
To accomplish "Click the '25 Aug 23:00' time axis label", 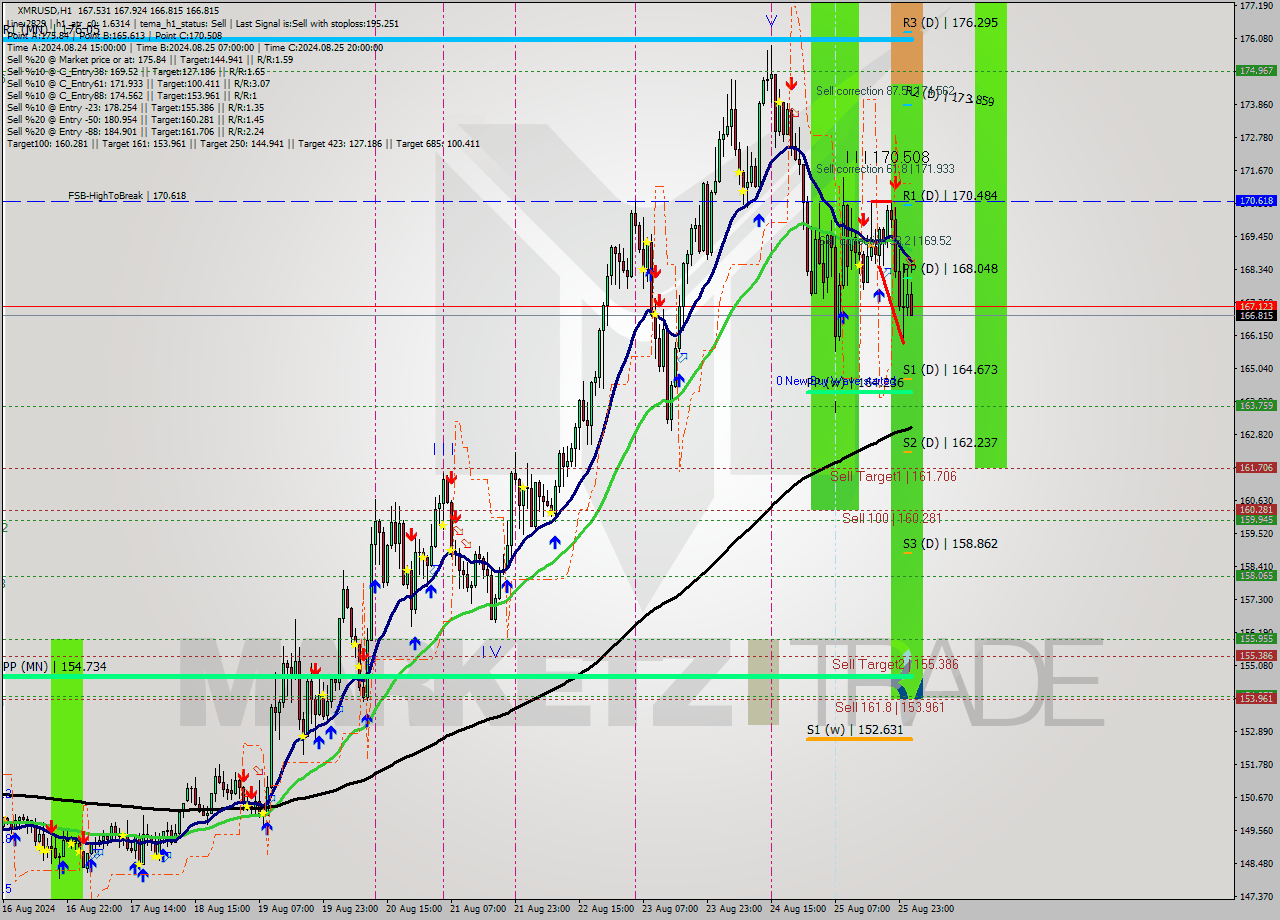I will click(924, 909).
